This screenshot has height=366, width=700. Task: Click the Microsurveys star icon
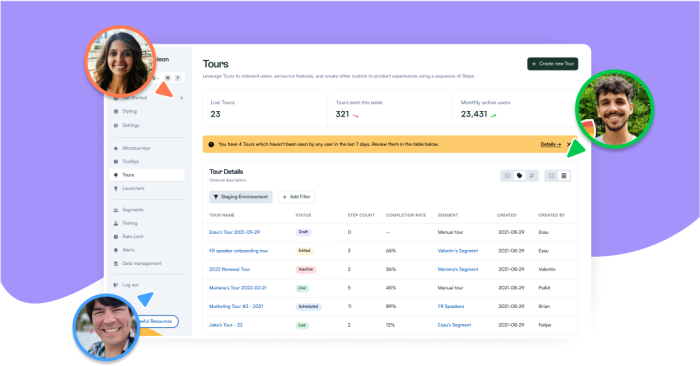click(116, 148)
